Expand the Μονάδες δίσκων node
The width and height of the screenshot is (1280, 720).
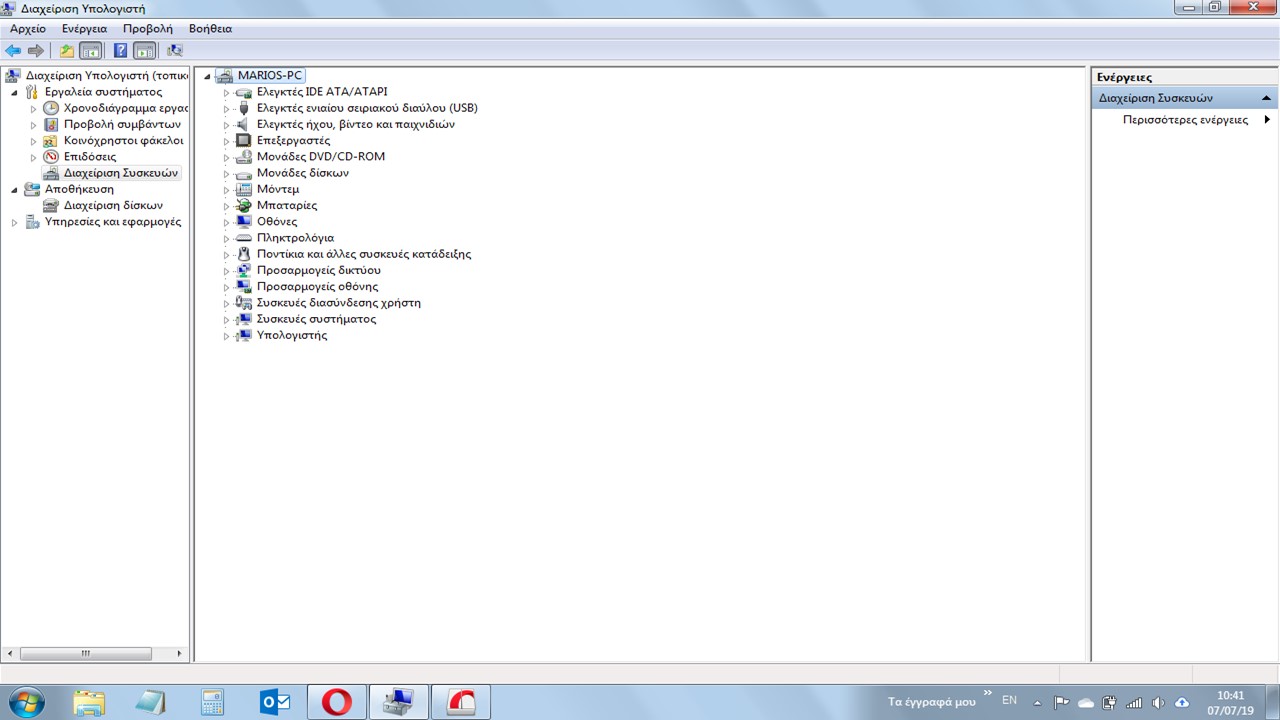(226, 173)
